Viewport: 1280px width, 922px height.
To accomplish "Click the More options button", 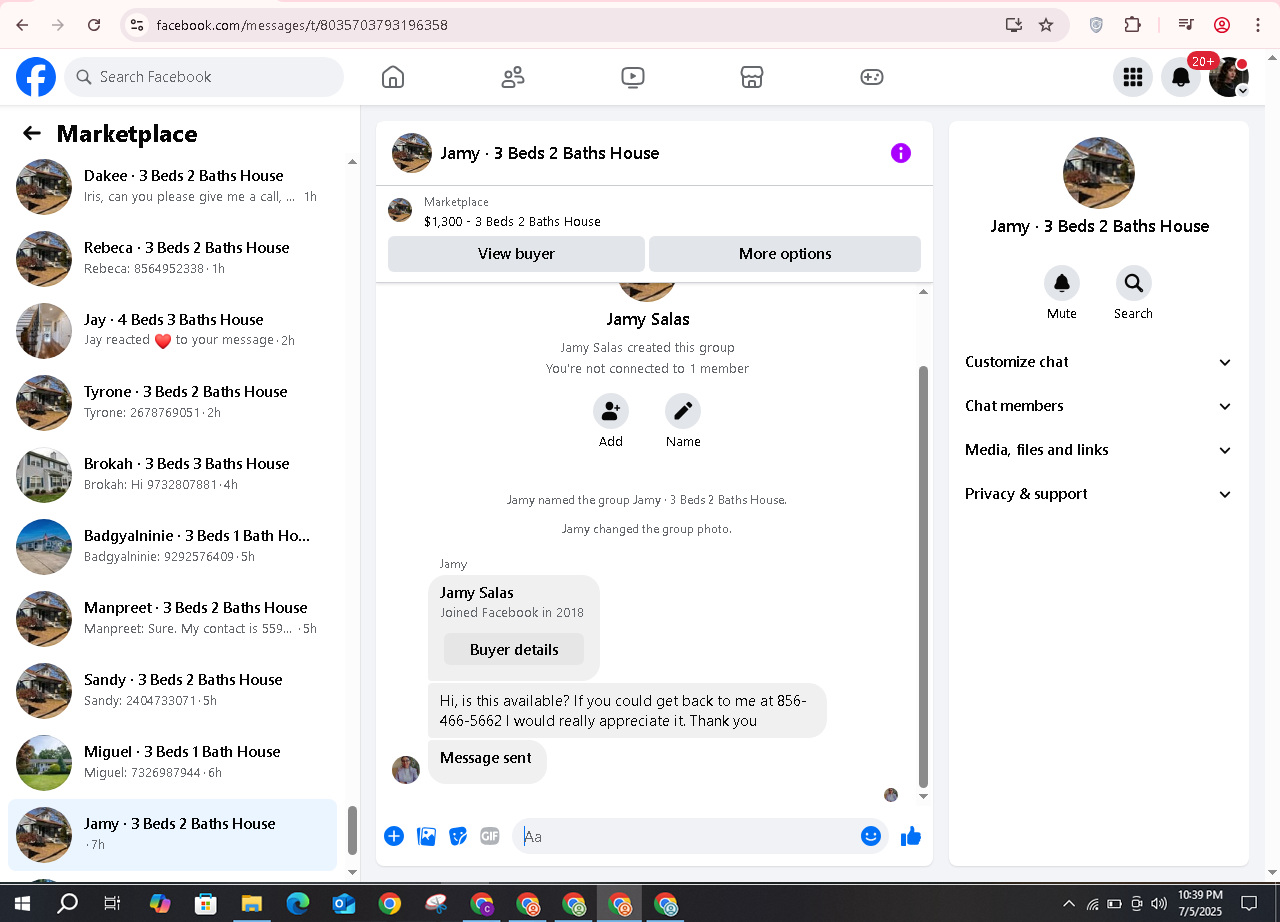I will 785,254.
